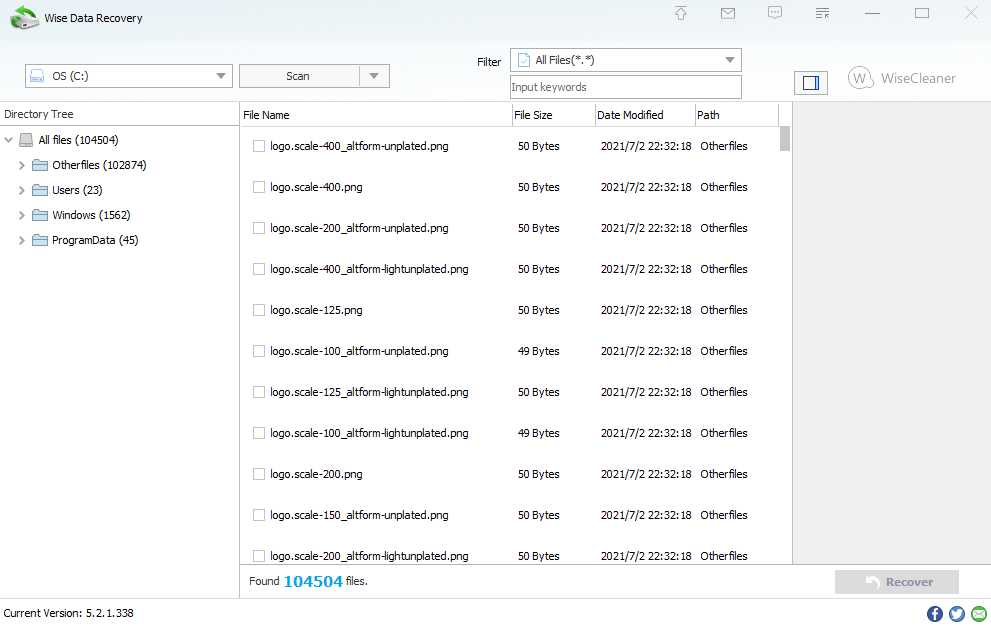Open the main menu list icon

pos(822,13)
